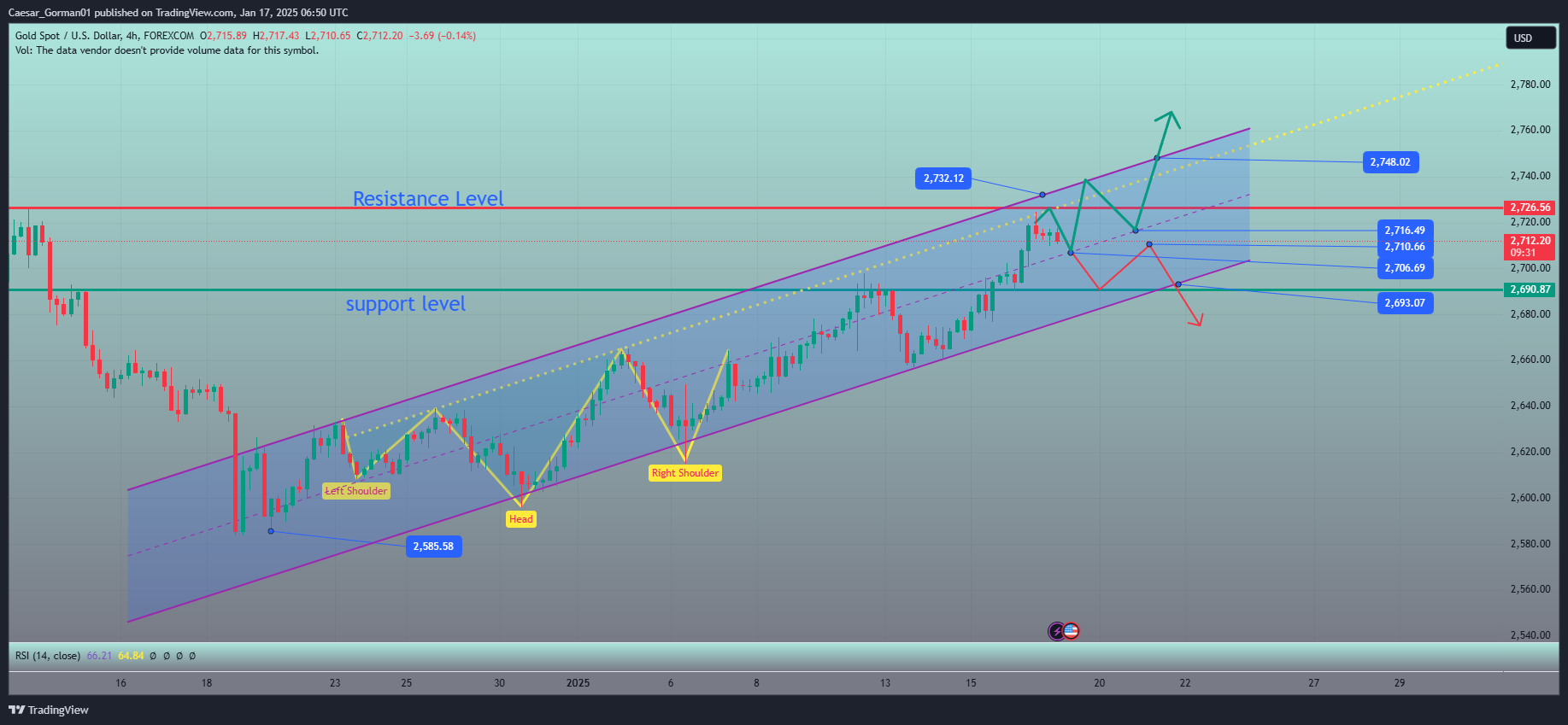This screenshot has height=725, width=1568.
Task: Open the USD currency selector
Action: 1530,38
